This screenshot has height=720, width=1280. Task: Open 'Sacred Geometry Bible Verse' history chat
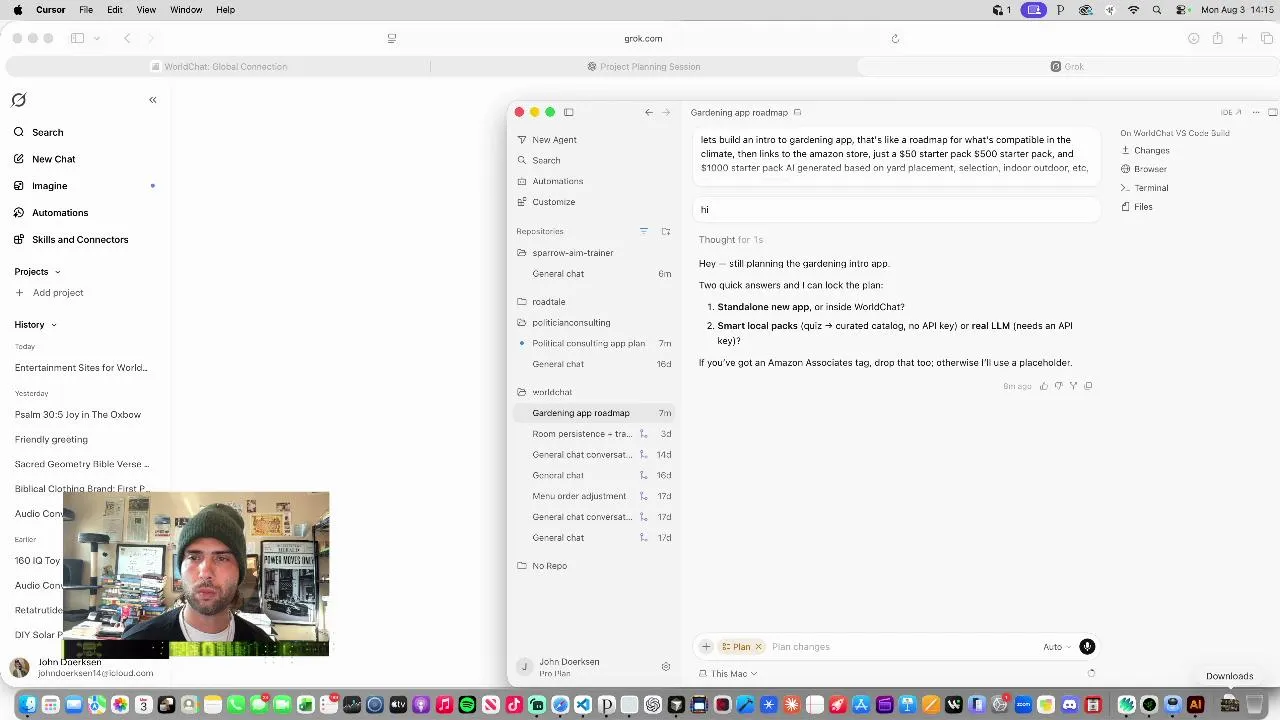(82, 465)
